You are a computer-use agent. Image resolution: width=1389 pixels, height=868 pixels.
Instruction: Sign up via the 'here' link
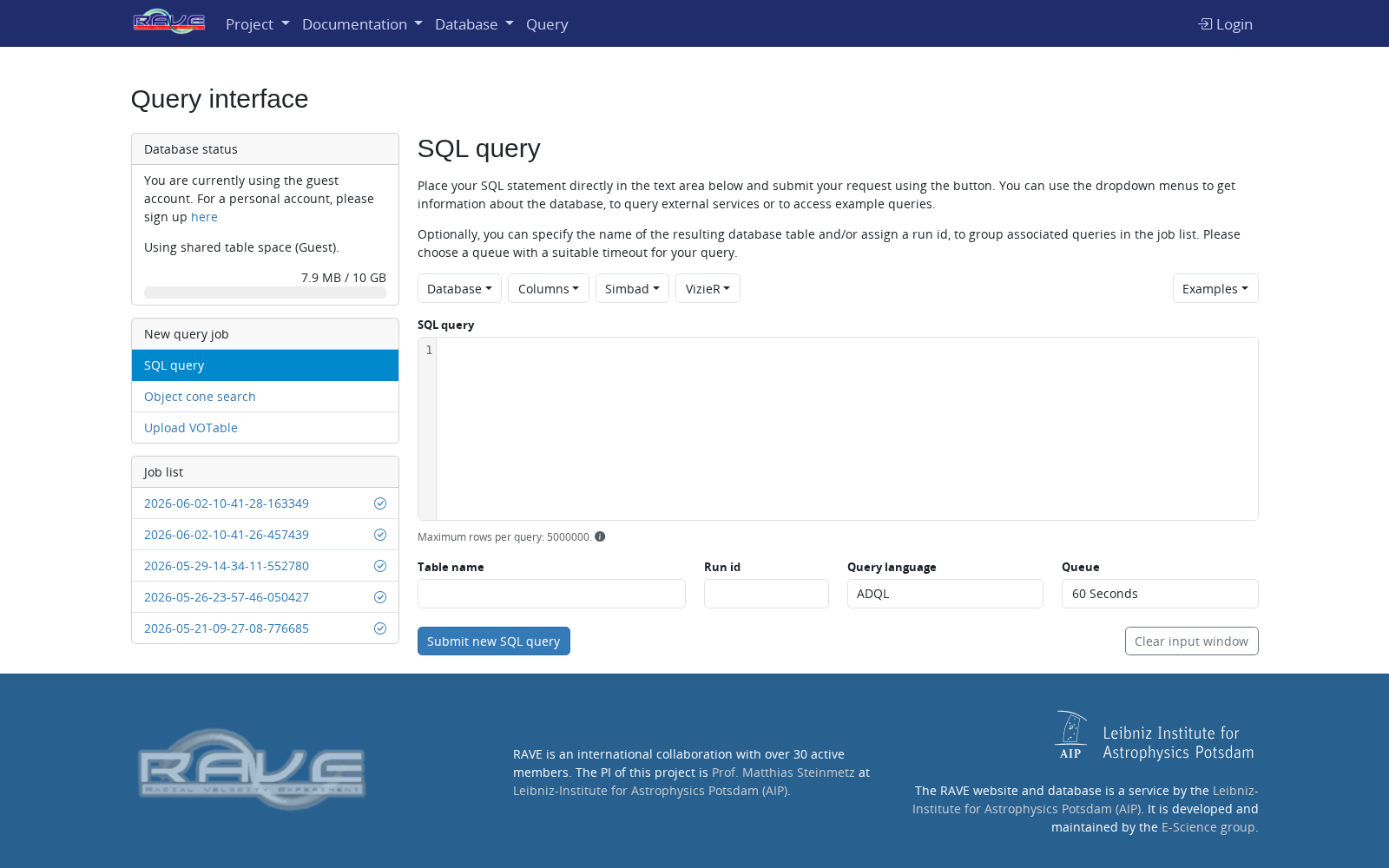tap(204, 217)
